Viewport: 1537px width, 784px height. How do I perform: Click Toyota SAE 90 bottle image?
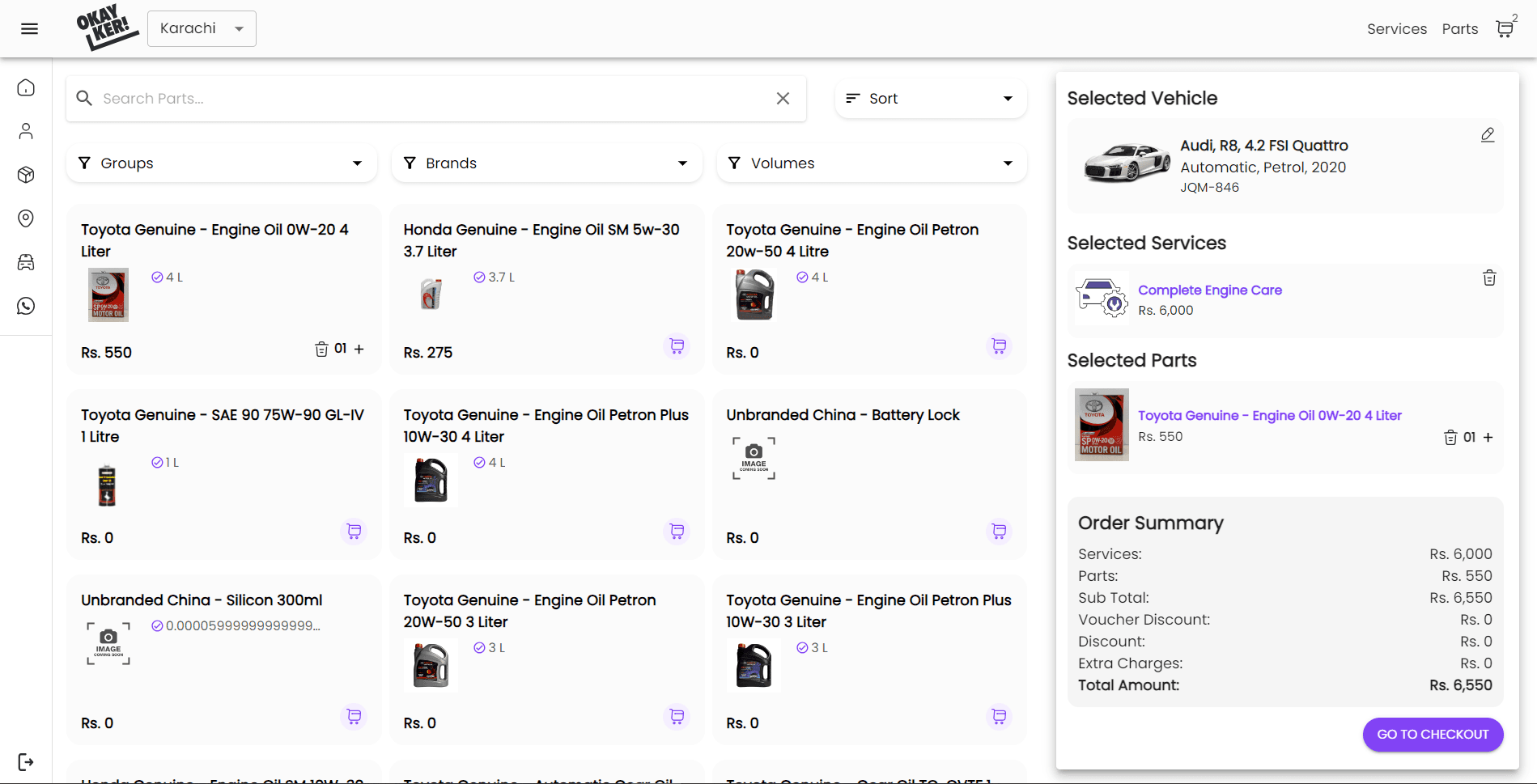click(x=107, y=485)
